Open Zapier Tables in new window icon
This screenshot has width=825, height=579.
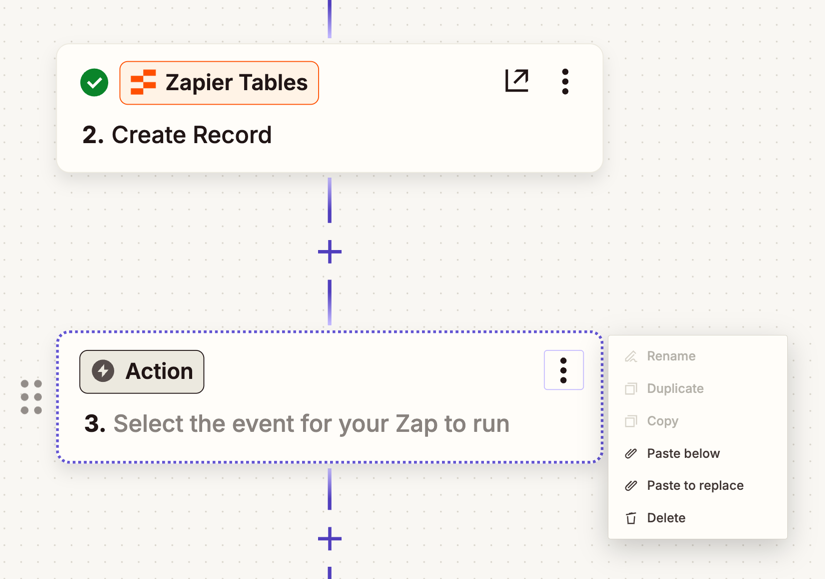coord(516,81)
